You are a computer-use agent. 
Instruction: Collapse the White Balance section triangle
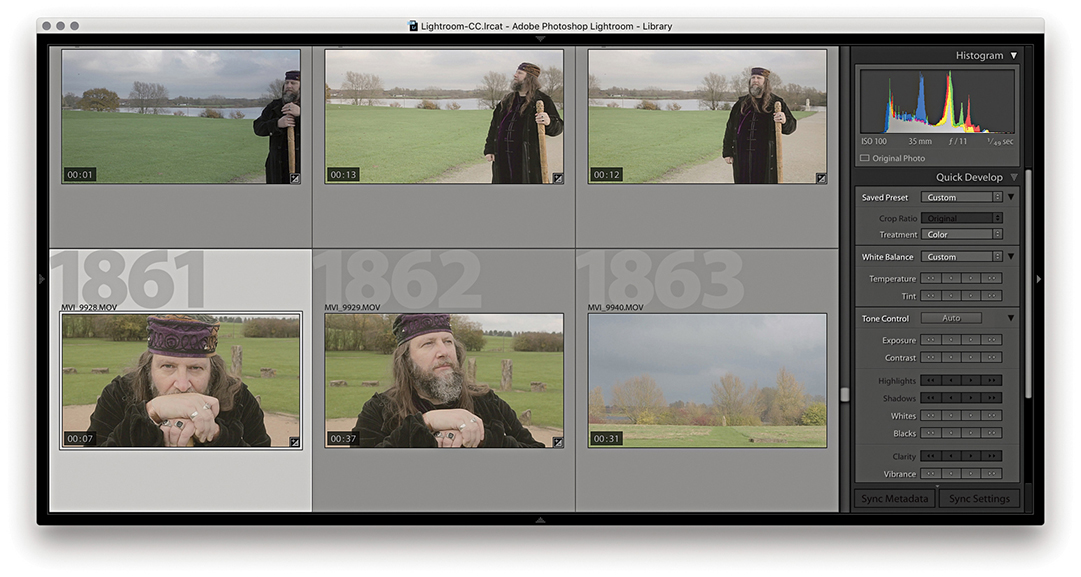pos(1011,256)
